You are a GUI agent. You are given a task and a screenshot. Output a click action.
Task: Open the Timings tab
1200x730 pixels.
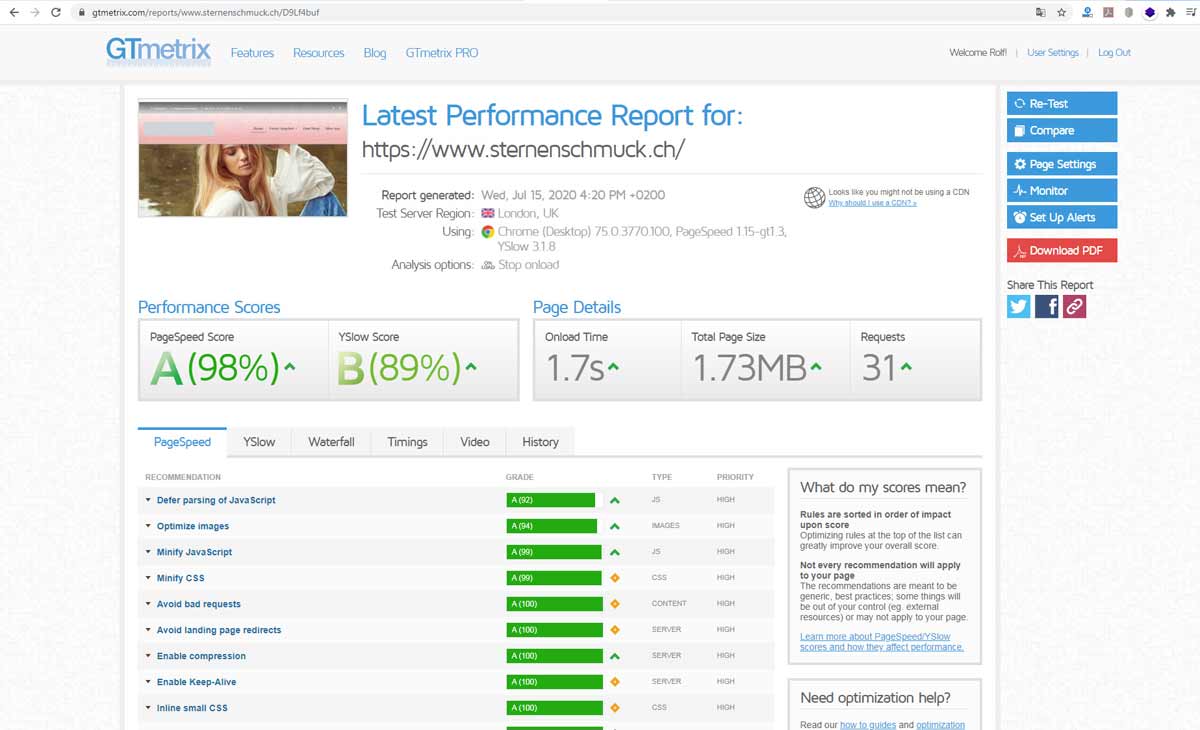(x=407, y=442)
